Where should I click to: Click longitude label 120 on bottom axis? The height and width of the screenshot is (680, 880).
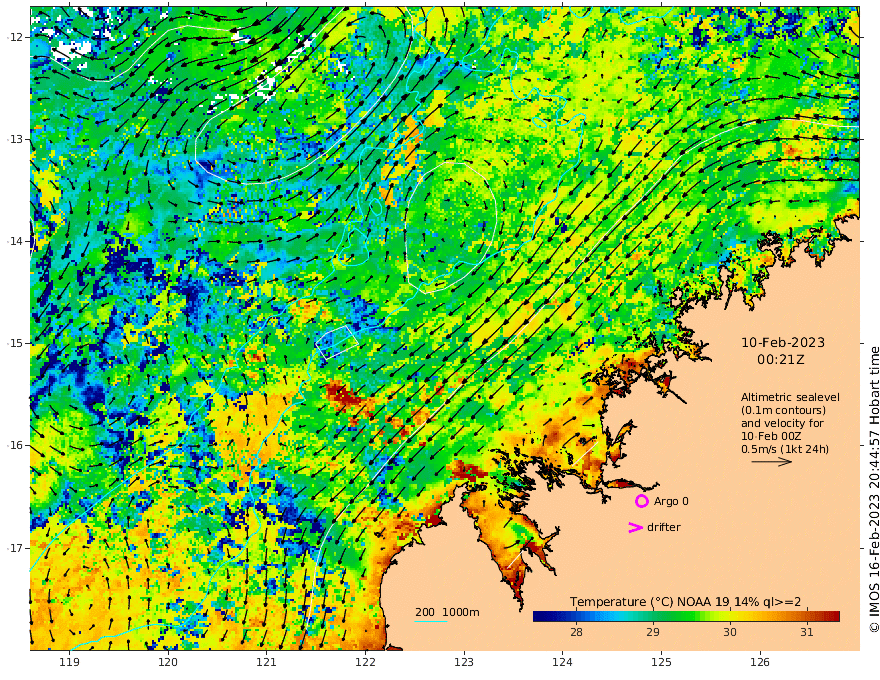(x=168, y=662)
